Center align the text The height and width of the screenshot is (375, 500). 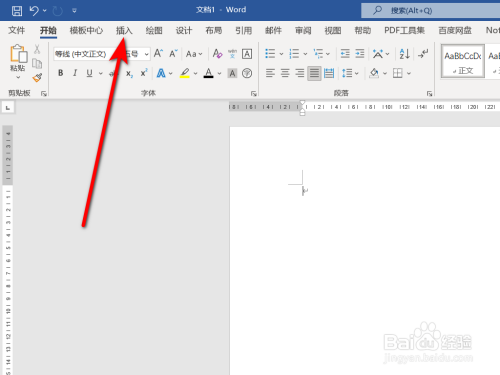click(285, 73)
